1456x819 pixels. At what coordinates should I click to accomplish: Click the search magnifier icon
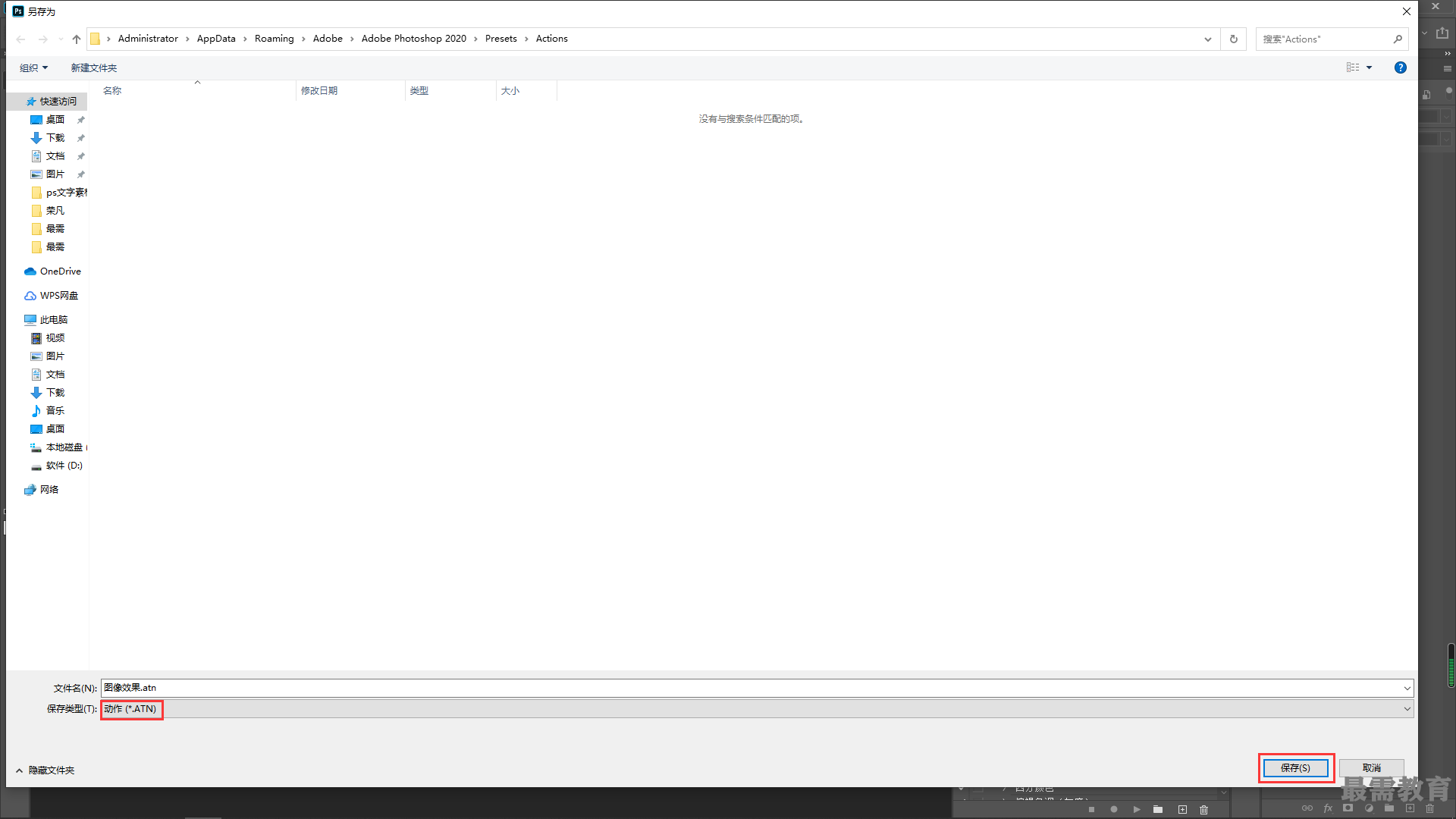(x=1398, y=39)
